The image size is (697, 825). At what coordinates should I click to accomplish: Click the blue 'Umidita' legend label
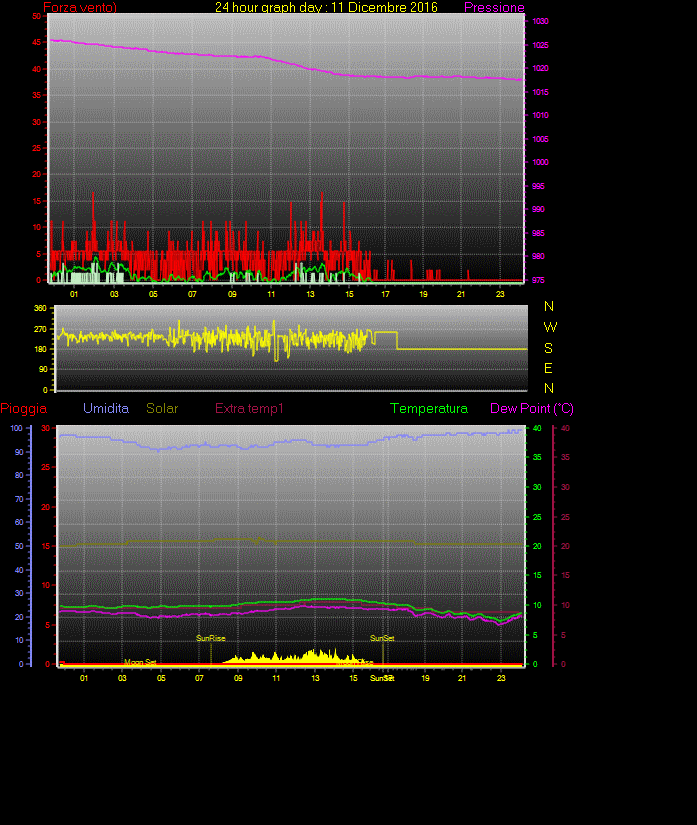(x=106, y=408)
